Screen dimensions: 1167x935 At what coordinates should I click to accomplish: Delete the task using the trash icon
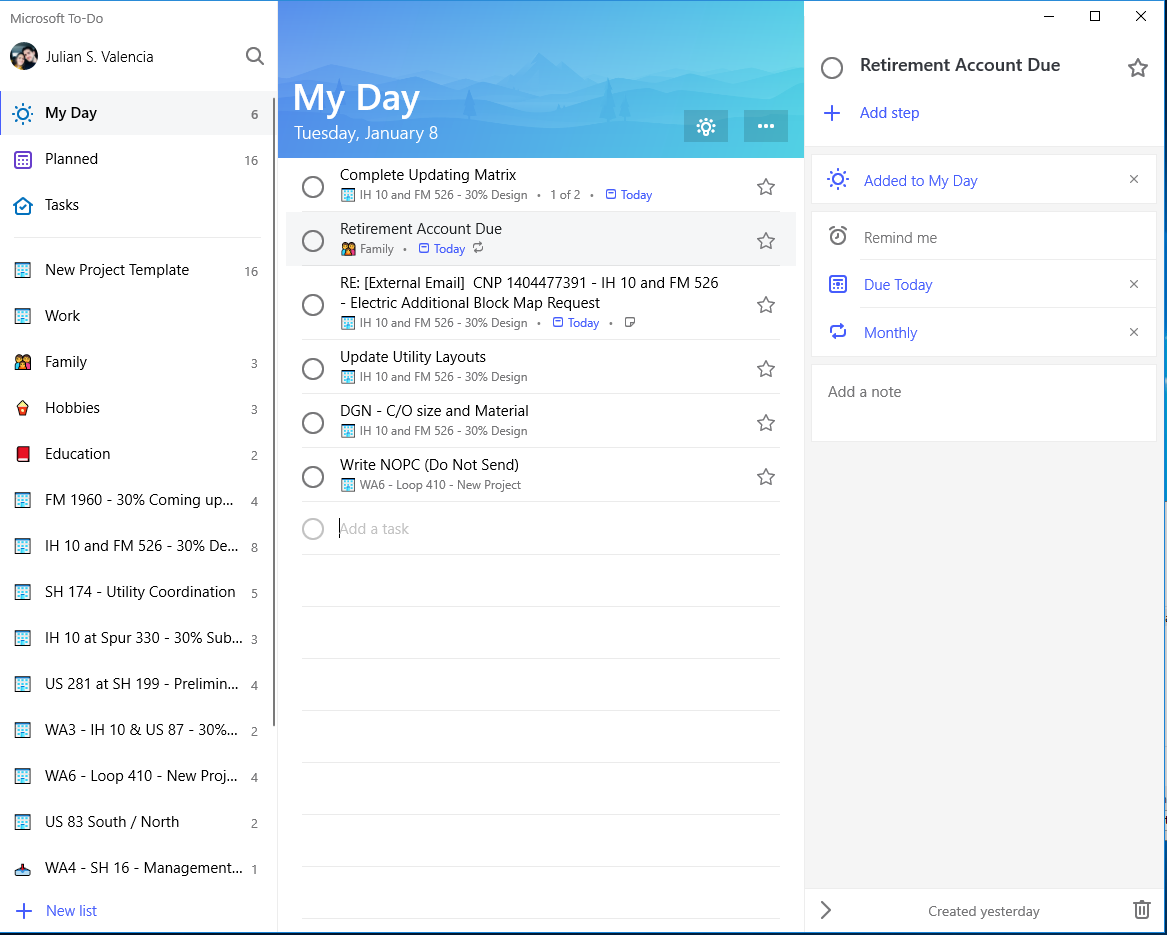(x=1141, y=910)
